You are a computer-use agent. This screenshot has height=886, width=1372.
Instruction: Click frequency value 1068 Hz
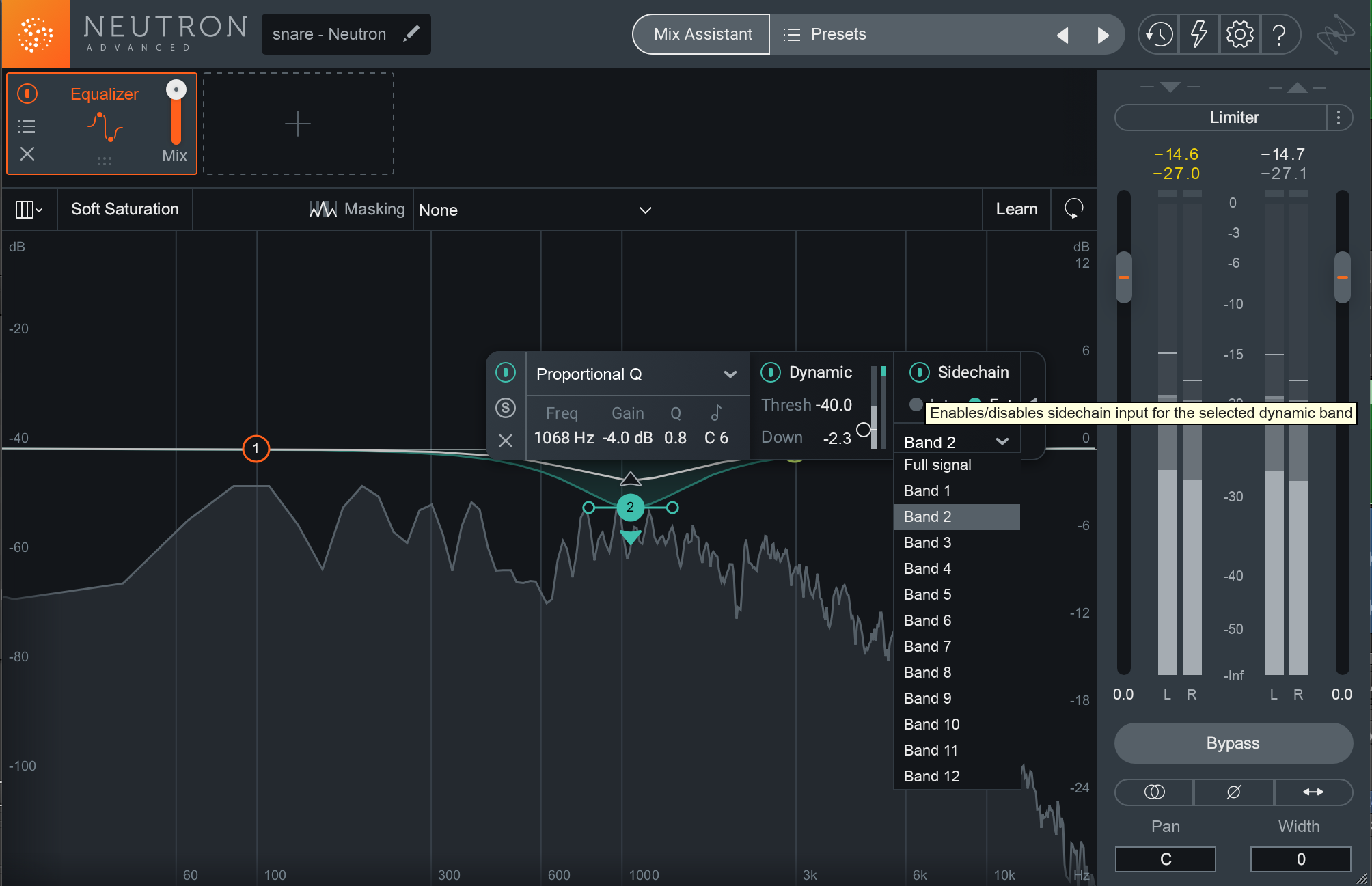coord(564,438)
